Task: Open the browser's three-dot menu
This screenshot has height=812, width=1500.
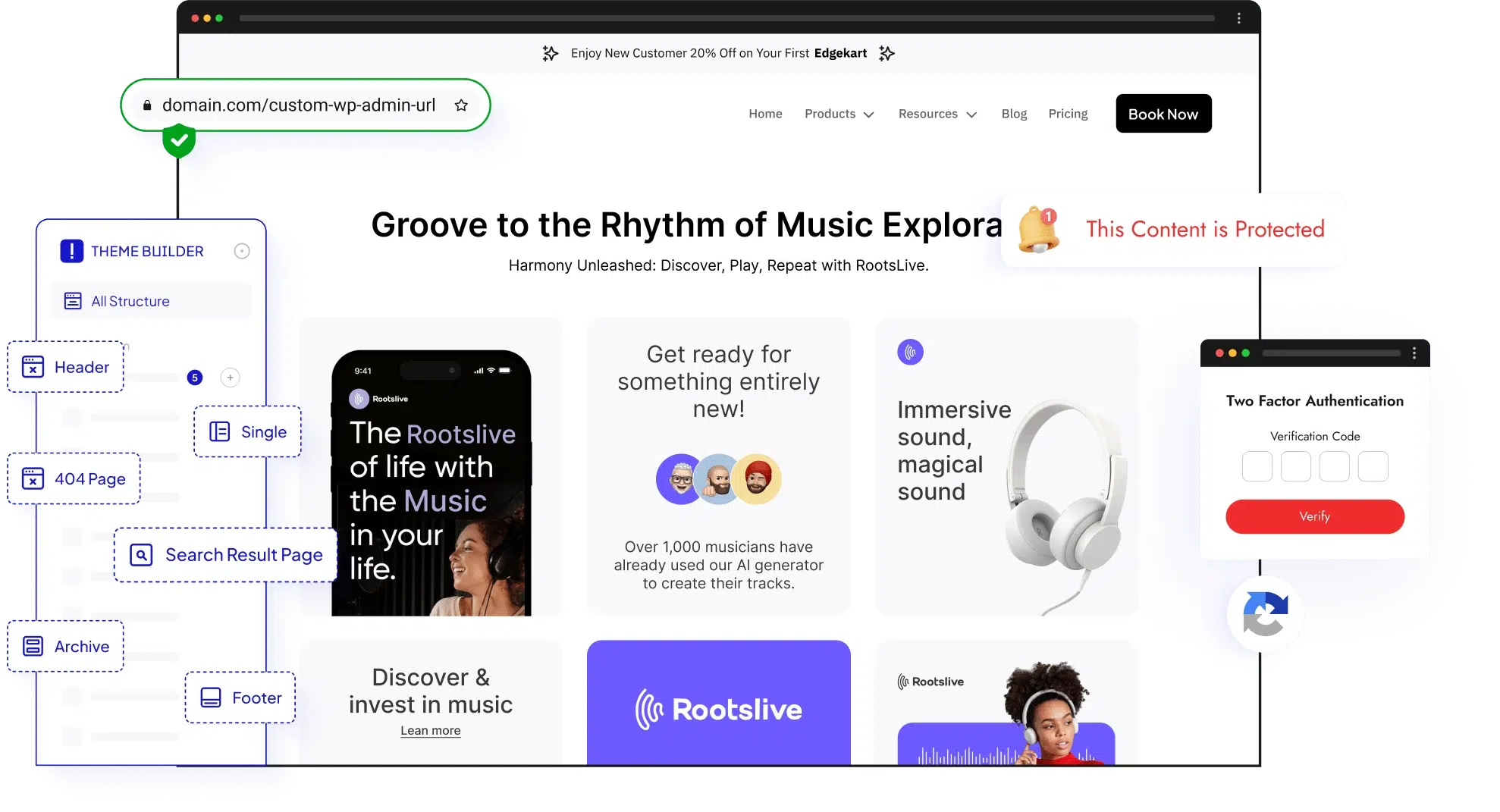Action: point(1239,17)
